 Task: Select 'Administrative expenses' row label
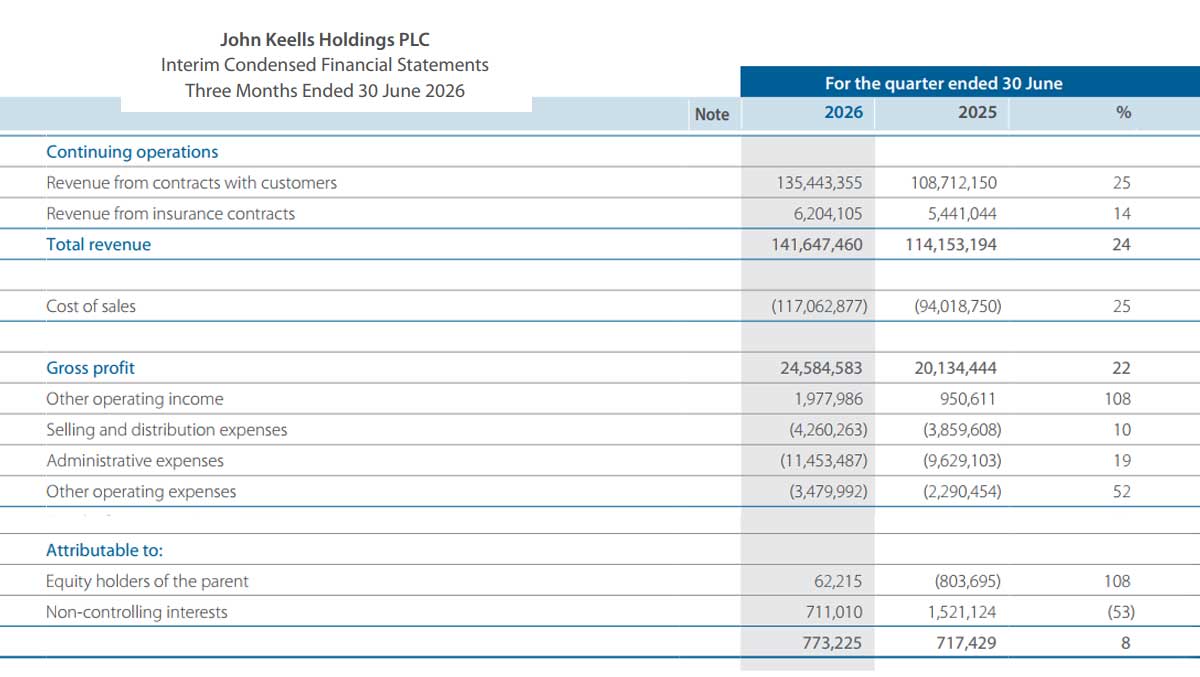(135, 461)
